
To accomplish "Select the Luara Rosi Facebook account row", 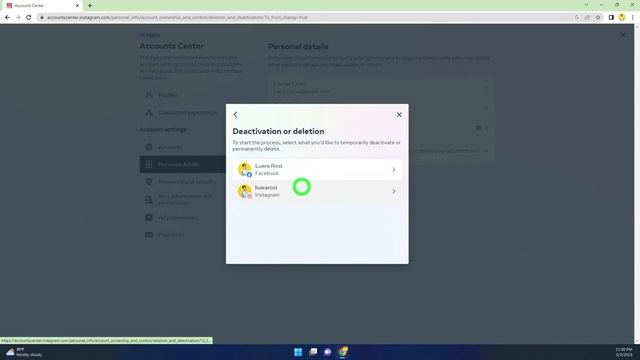I will [317, 169].
